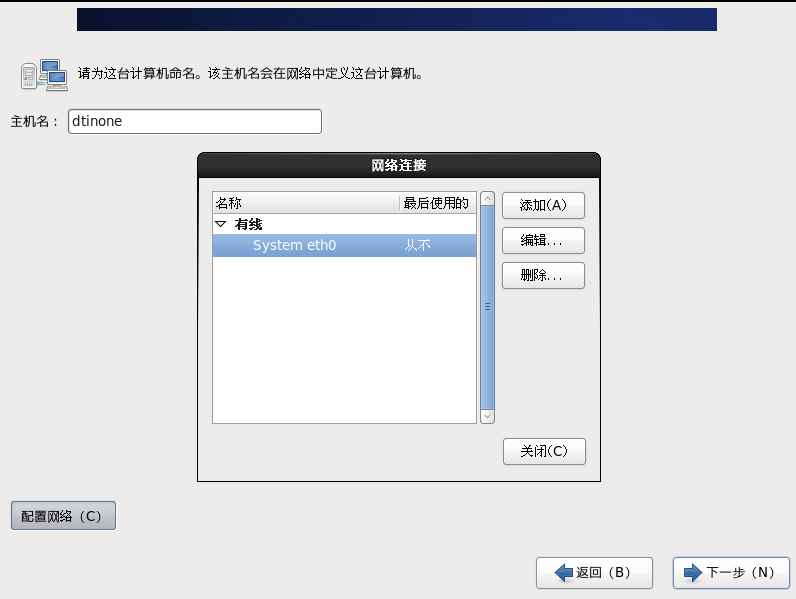Screen dimensions: 796x599
Task: Click the 添加(A) button
Action: point(543,205)
